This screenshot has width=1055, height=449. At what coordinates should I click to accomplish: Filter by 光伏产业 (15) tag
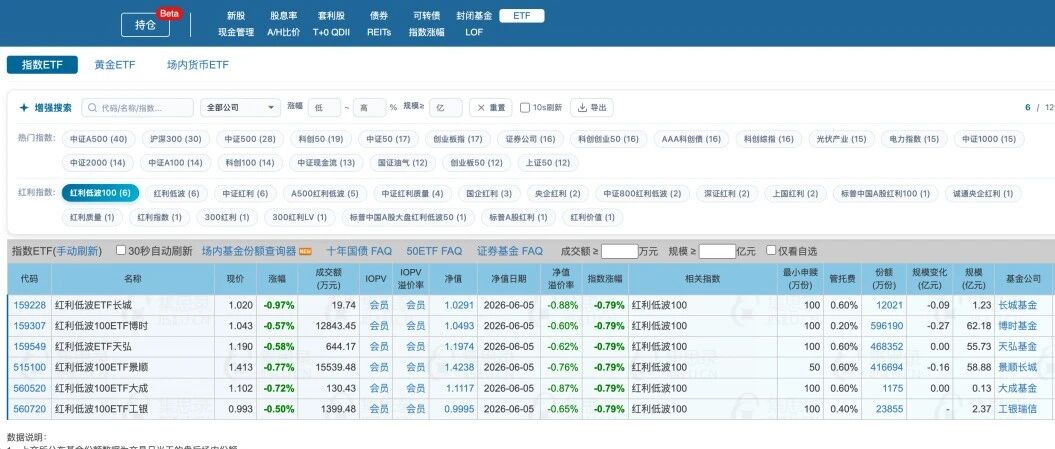841,139
